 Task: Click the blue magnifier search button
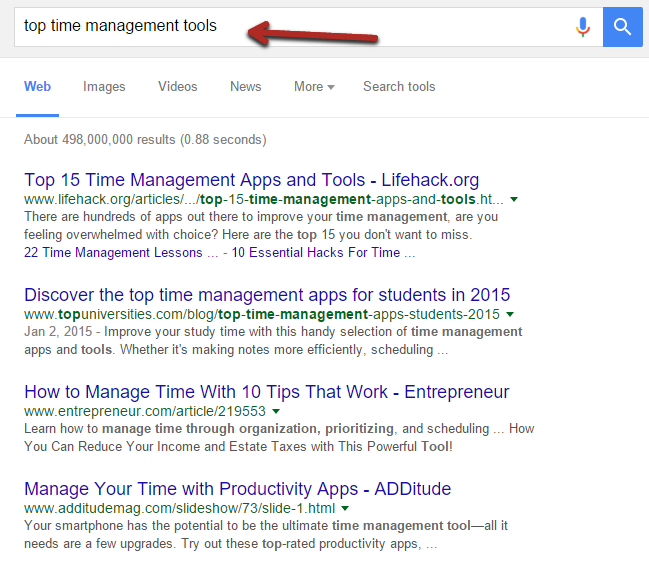623,27
